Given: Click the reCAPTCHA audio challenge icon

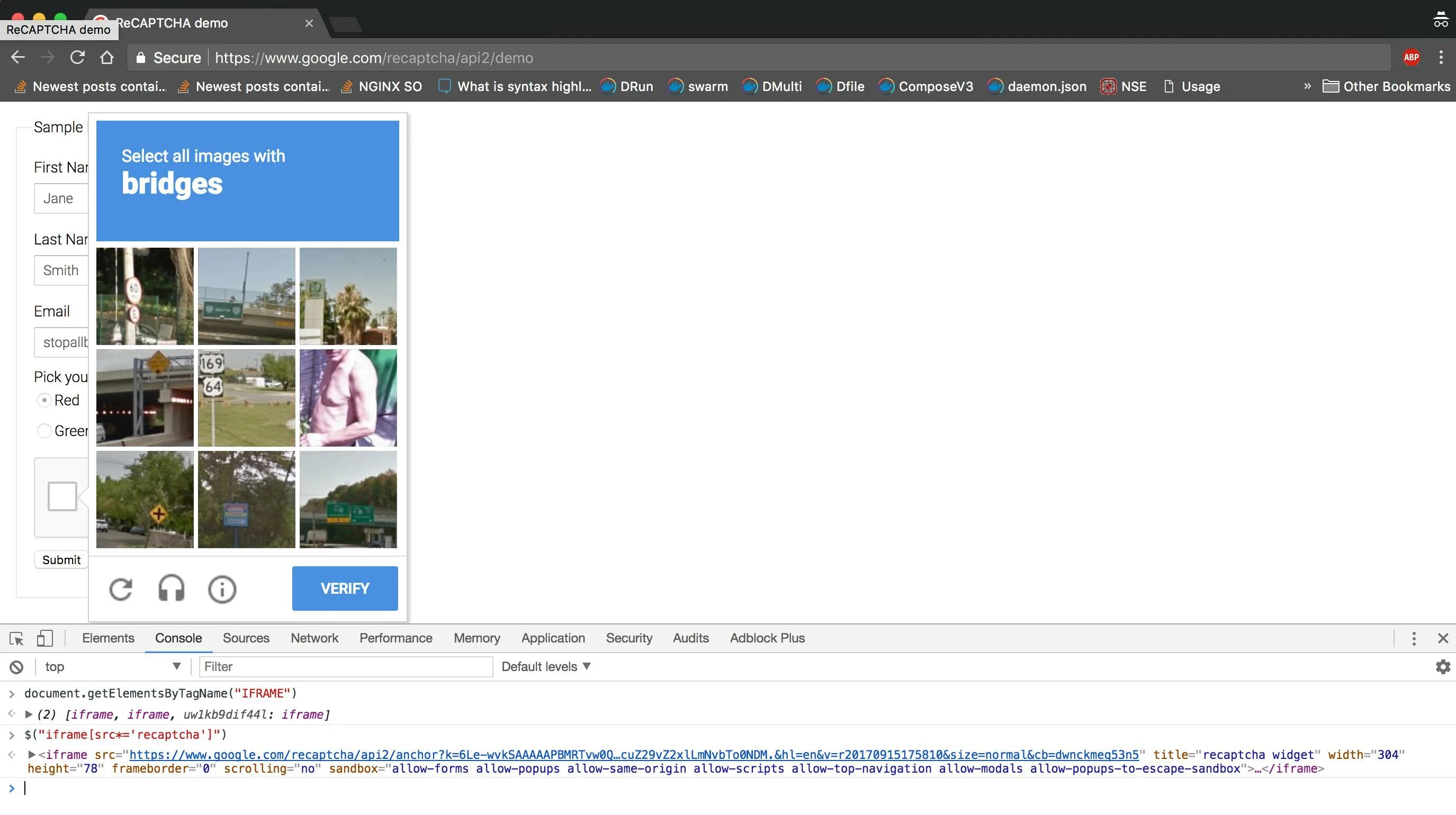Looking at the screenshot, I should tap(171, 588).
